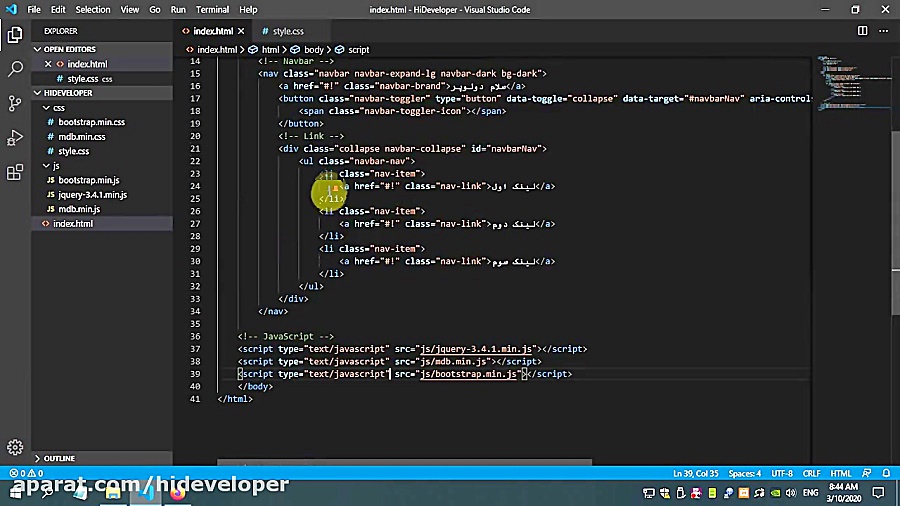This screenshot has height=506, width=900.
Task: Expand the OUTLINE section
Action: click(x=59, y=458)
